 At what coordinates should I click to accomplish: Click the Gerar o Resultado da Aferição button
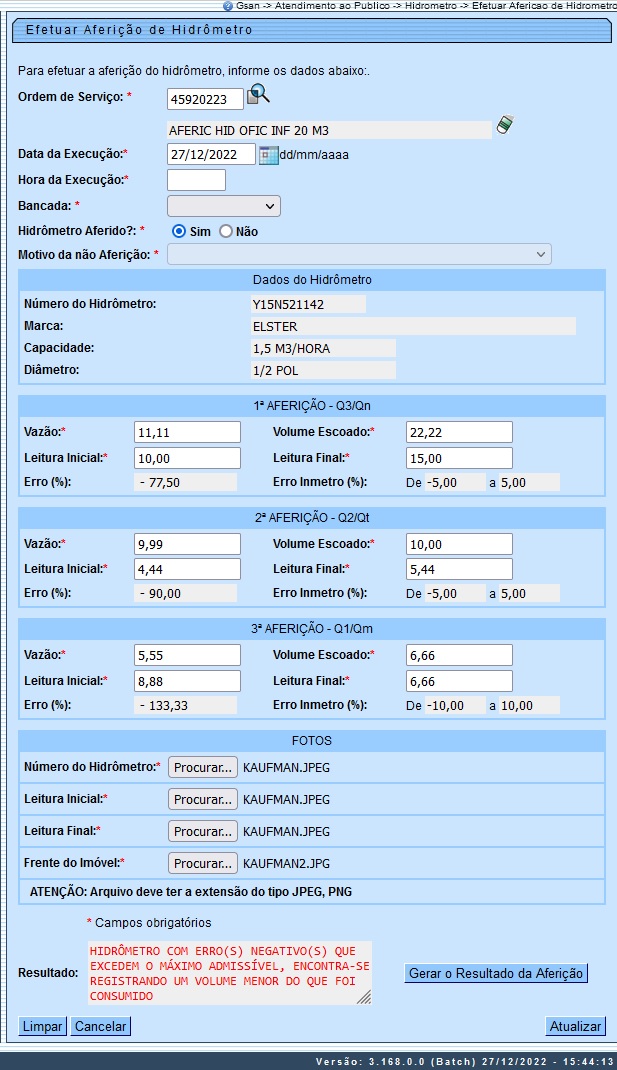coord(496,973)
